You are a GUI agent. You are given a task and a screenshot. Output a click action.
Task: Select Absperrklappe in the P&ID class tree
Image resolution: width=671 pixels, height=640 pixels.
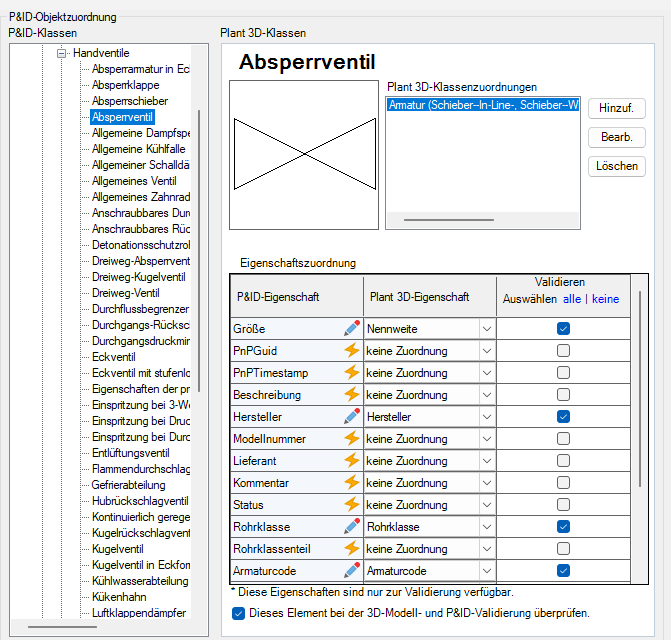[125, 85]
